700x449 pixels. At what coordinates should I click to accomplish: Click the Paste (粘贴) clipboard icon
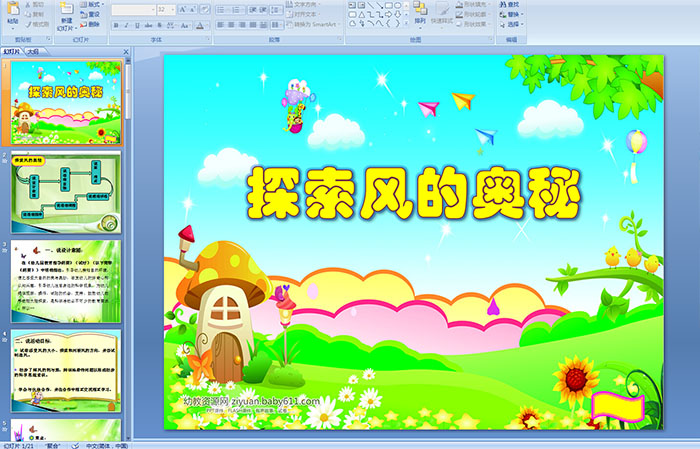point(13,8)
